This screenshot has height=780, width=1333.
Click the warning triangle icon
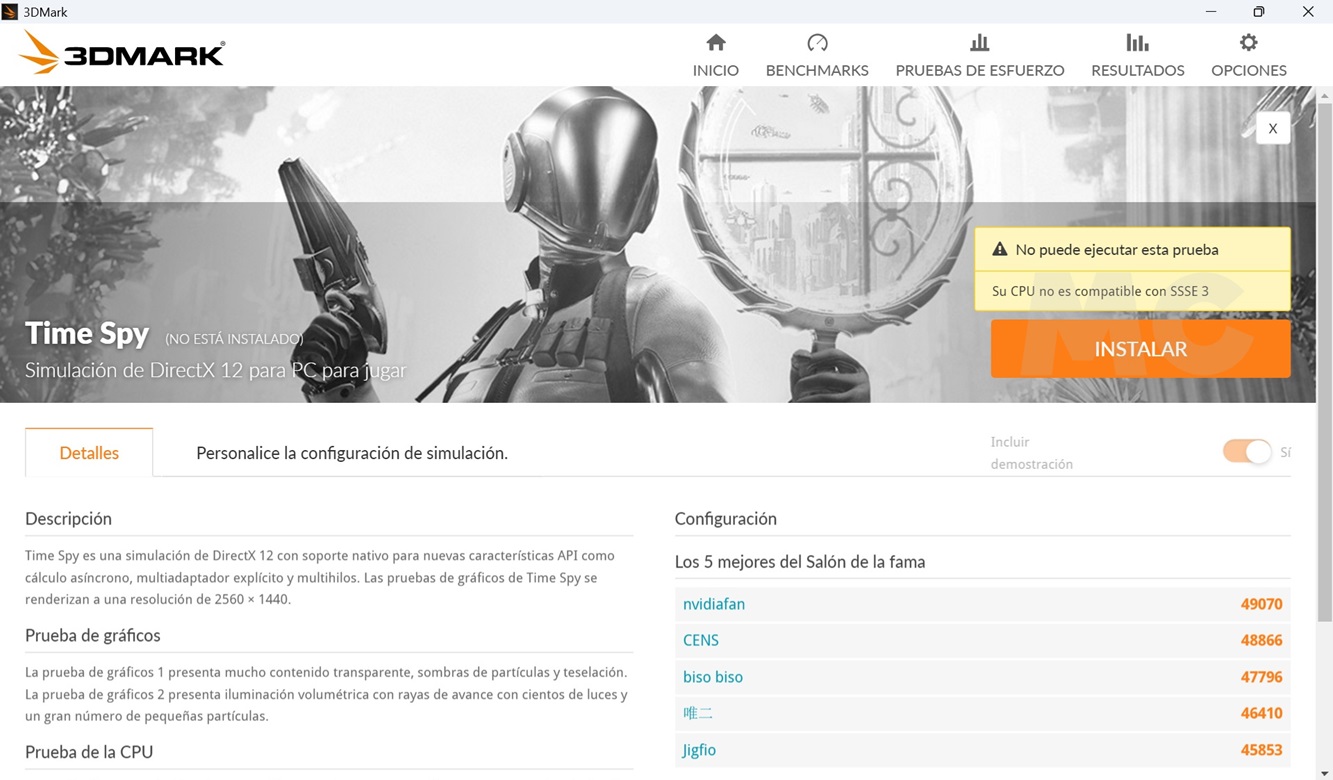999,250
